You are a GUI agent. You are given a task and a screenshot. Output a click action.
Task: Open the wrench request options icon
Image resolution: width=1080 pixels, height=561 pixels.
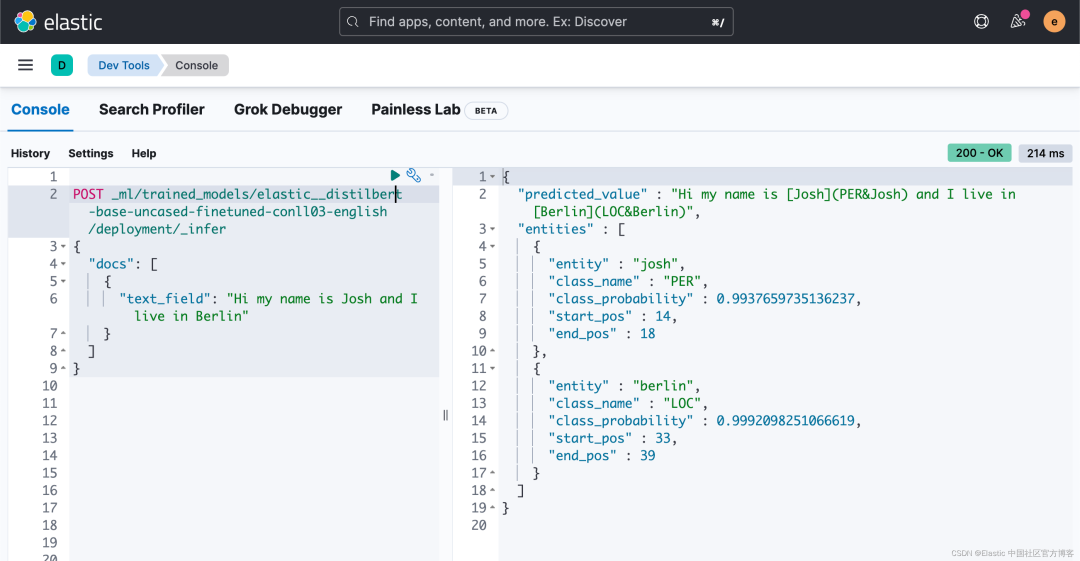413,175
